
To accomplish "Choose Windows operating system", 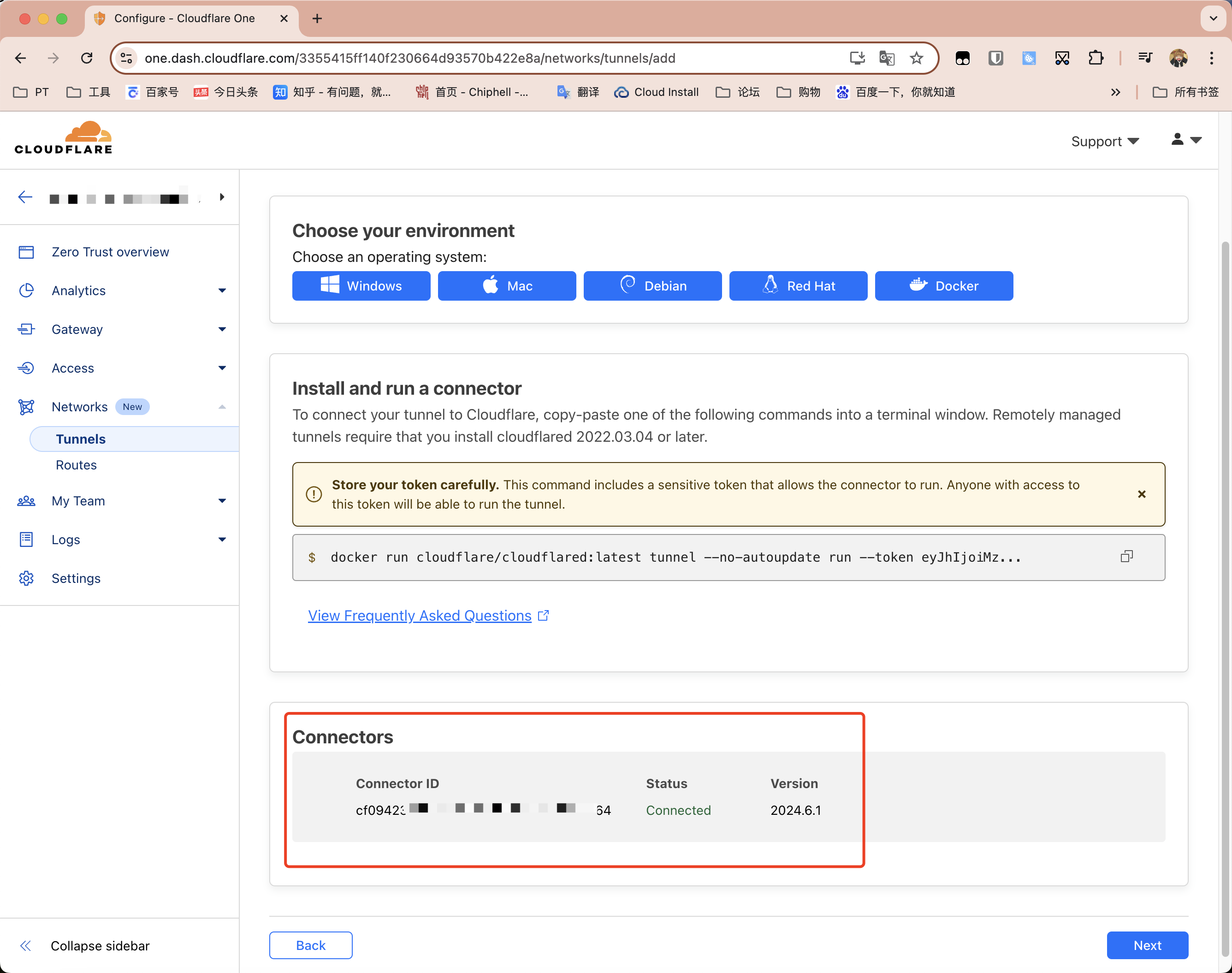I will point(361,286).
